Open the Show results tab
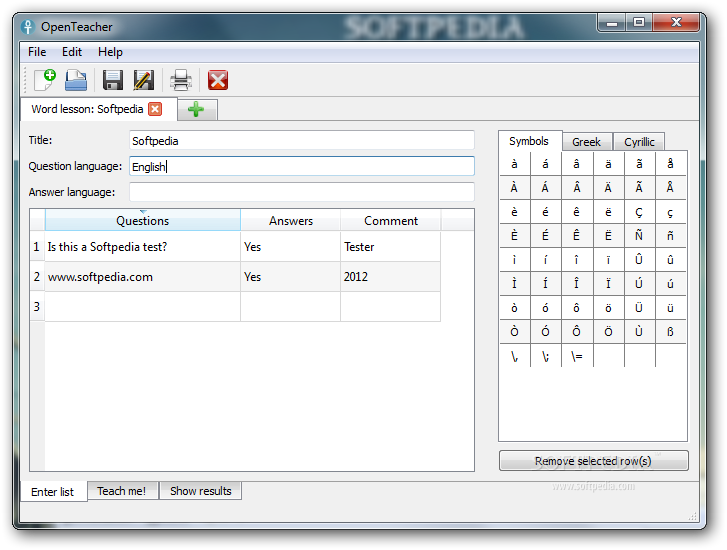Image resolution: width=727 pixels, height=550 pixels. (x=201, y=491)
